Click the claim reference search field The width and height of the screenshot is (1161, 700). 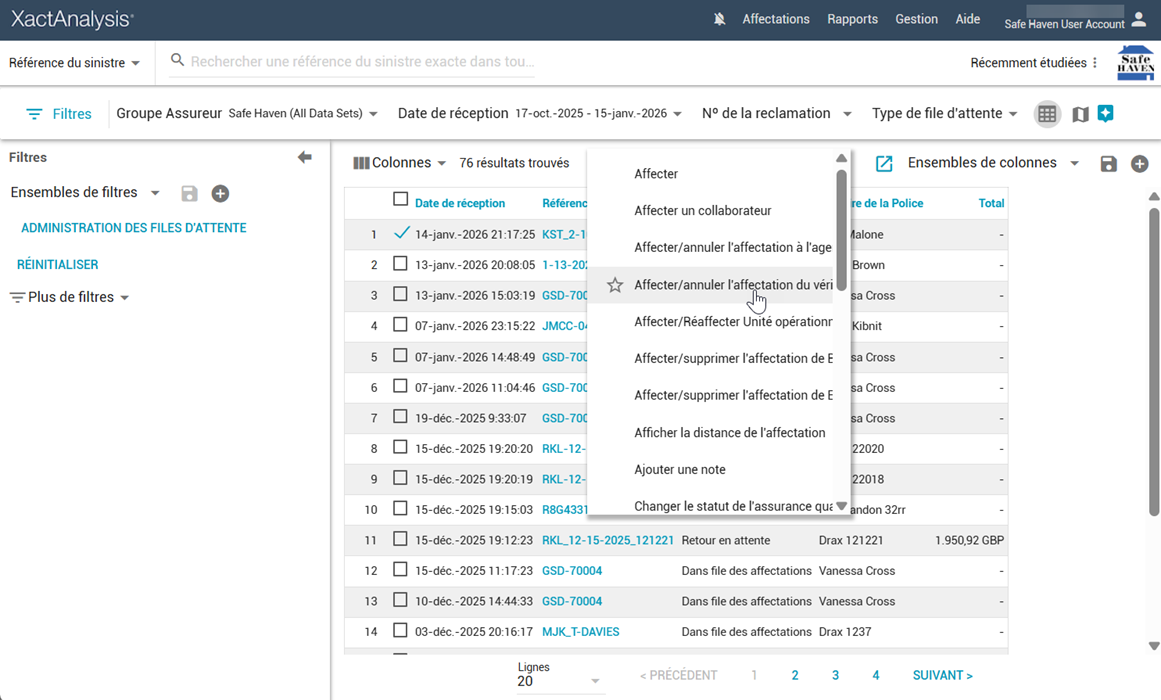pos(362,62)
